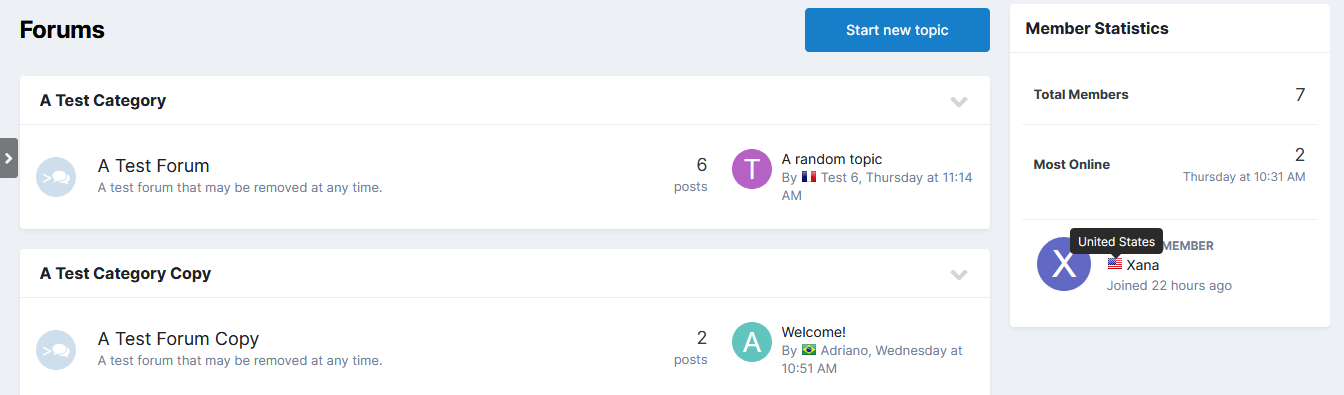Open the A Test Forum Copy link
Image resolution: width=1344 pixels, height=395 pixels.
178,339
